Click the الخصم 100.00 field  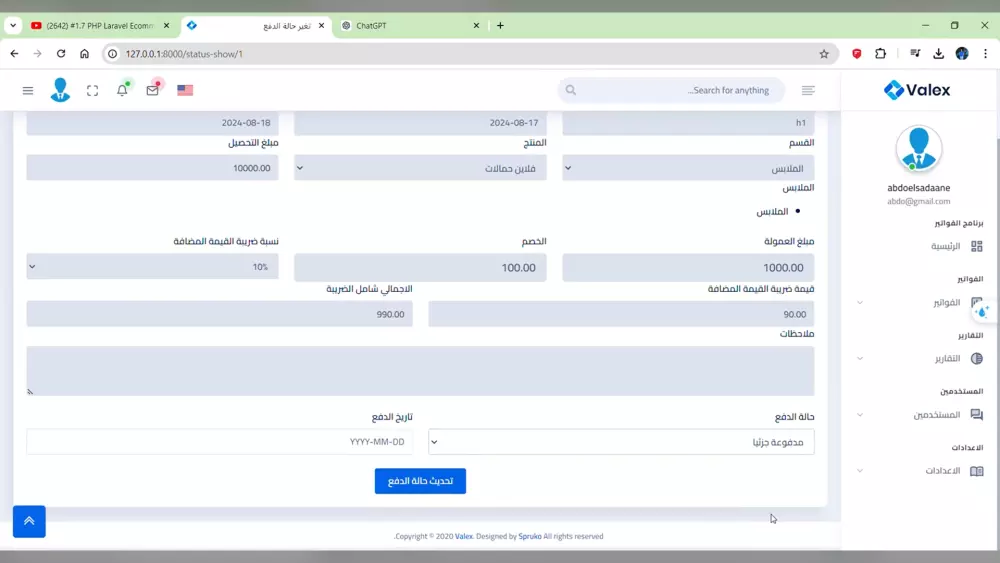(x=420, y=267)
